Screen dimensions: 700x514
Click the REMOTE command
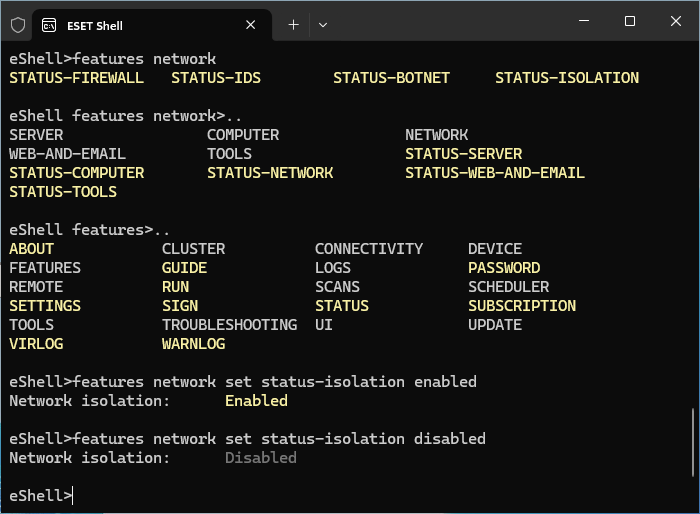36,287
